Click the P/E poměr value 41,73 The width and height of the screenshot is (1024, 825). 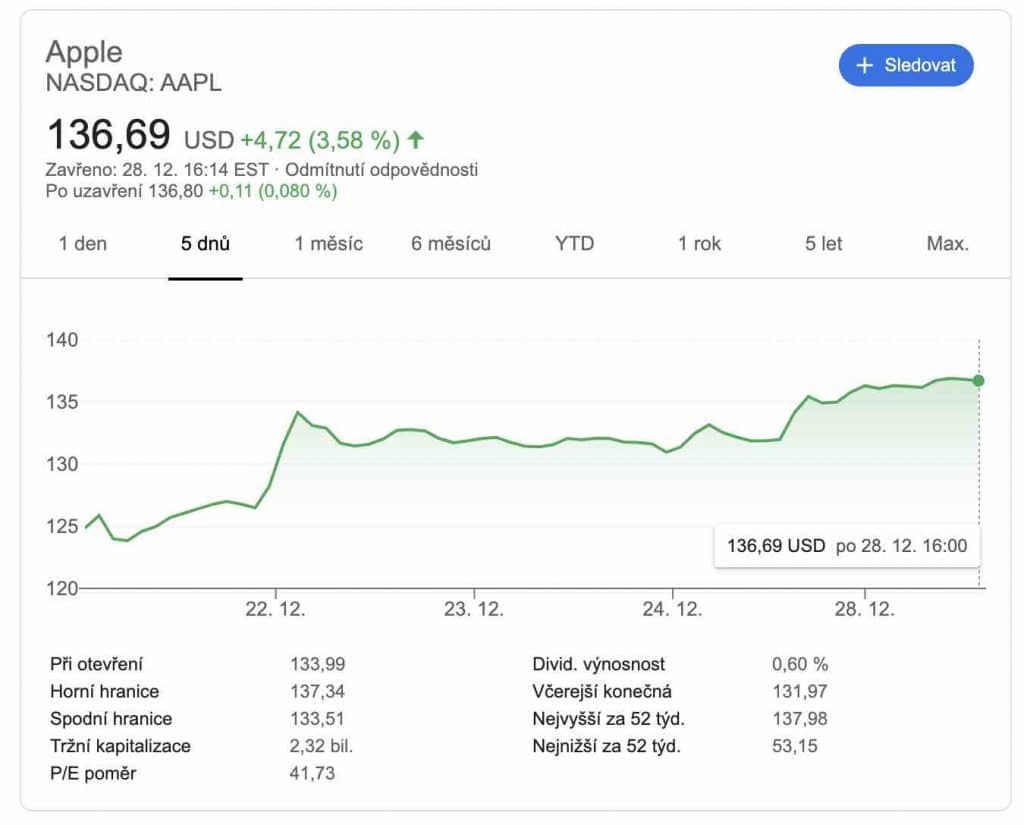click(313, 773)
